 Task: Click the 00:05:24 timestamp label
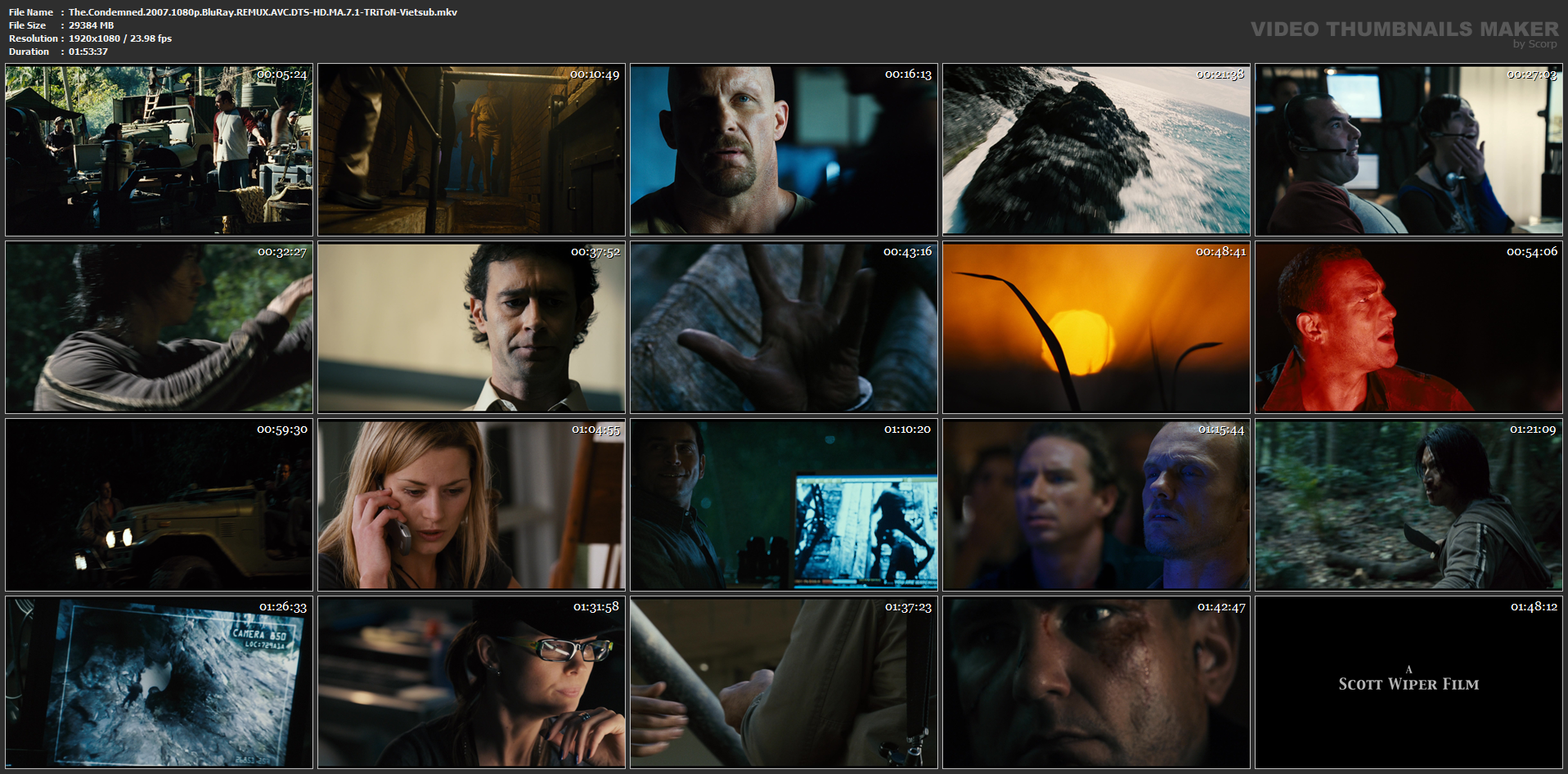pyautogui.click(x=282, y=74)
